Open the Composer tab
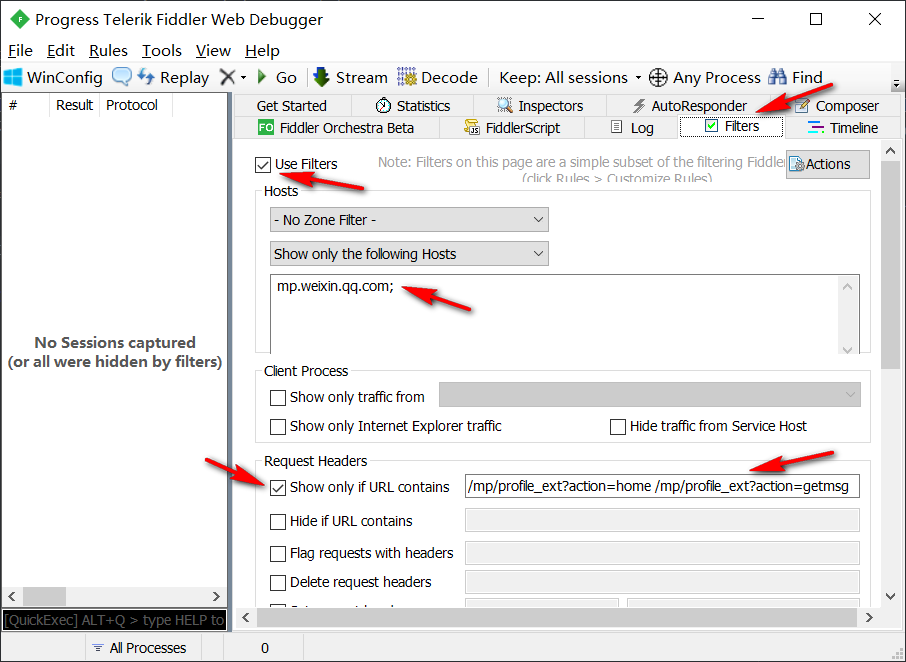 (836, 106)
